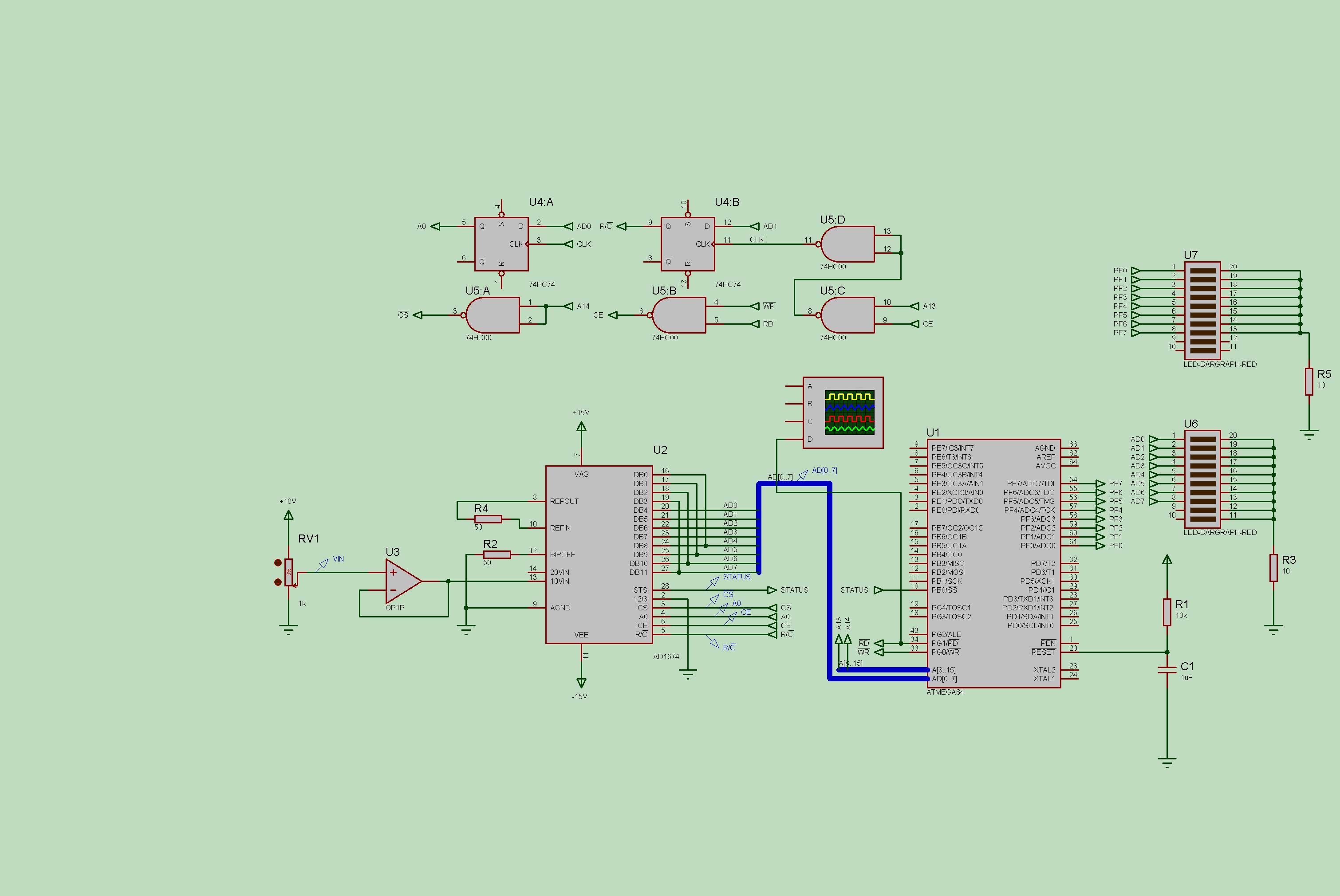
Task: Click resistor R5 below U7 bargraph
Action: (1308, 382)
